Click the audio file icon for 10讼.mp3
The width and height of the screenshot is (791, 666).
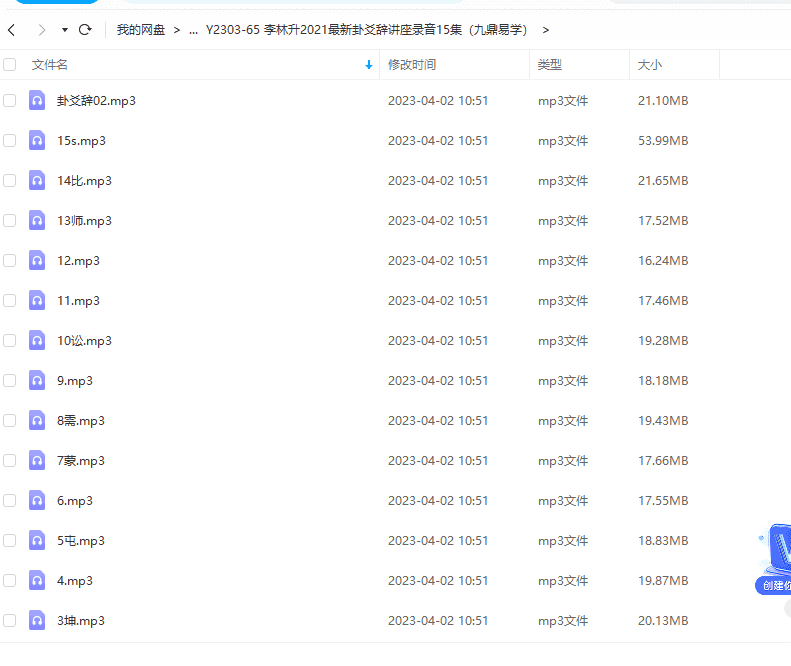(37, 341)
